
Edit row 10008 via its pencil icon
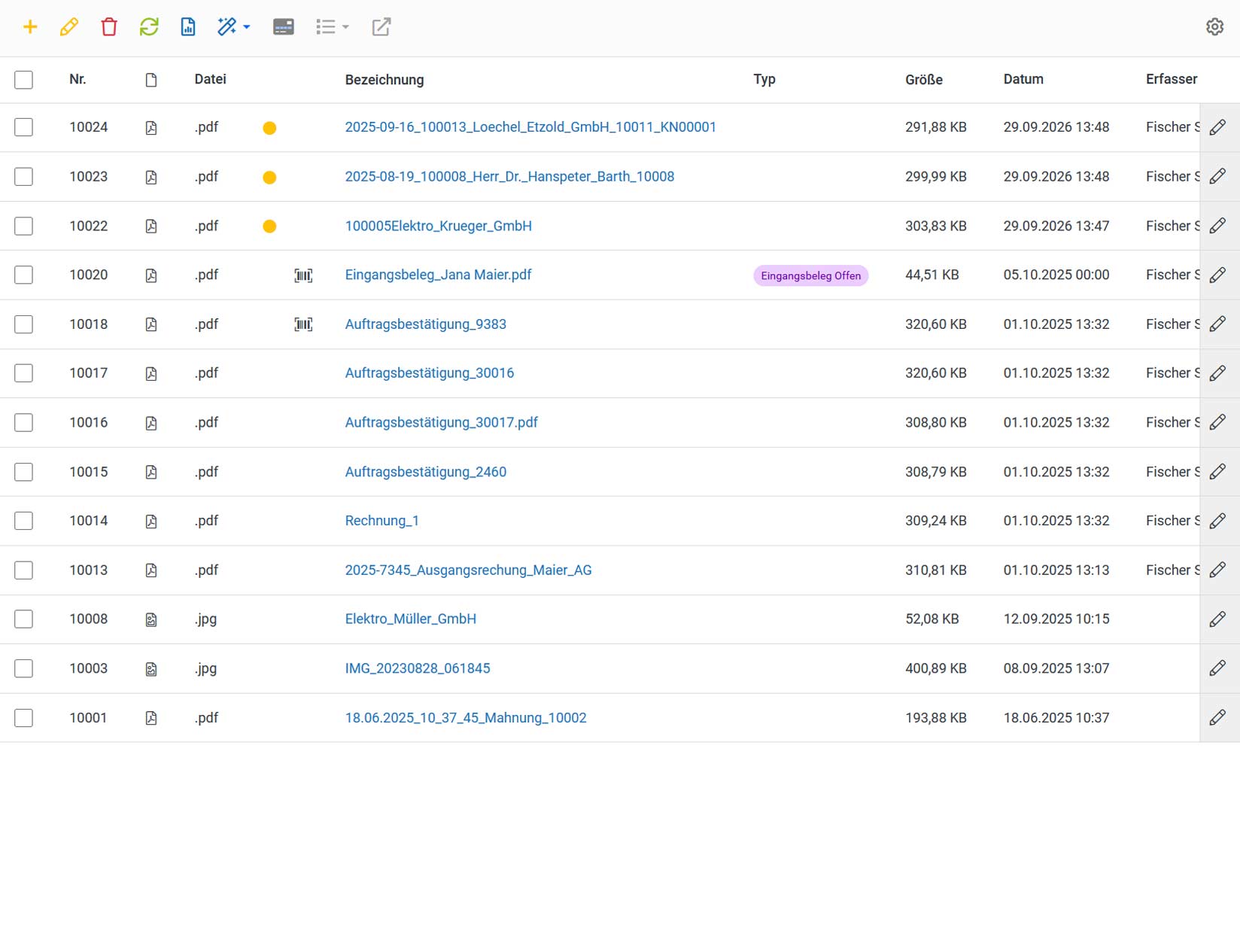click(x=1217, y=619)
